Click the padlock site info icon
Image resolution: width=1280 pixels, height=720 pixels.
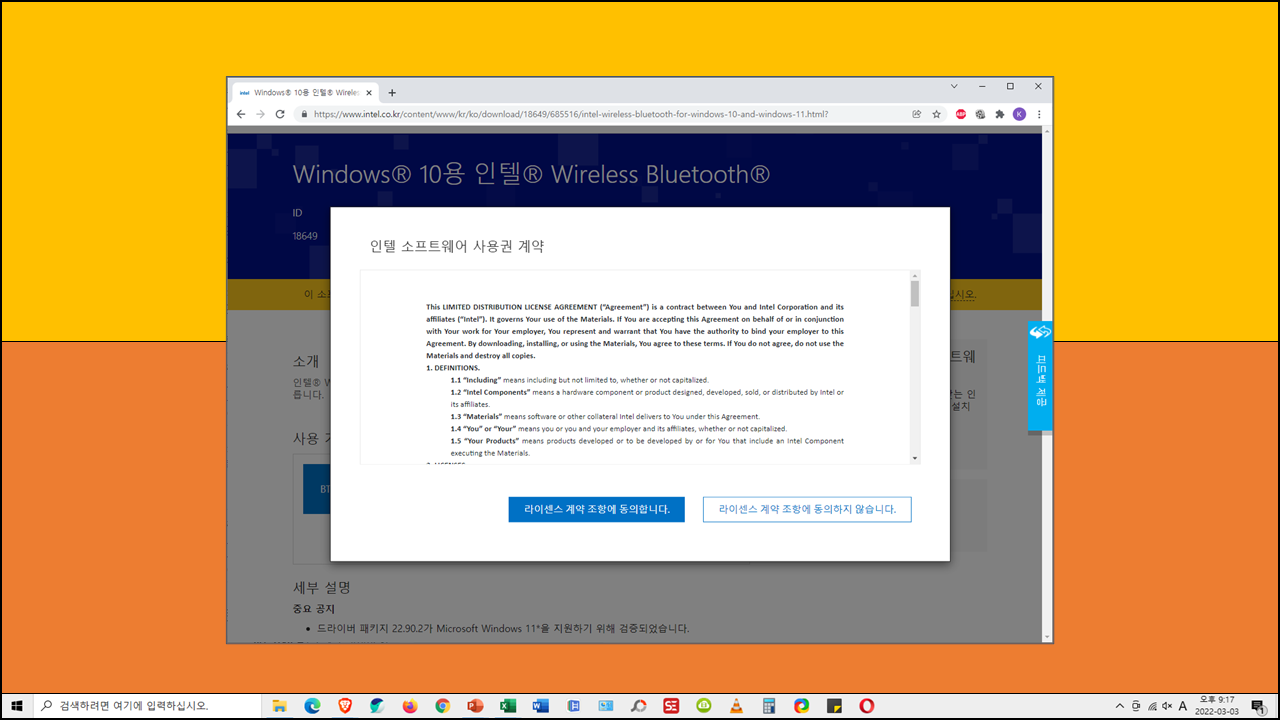click(305, 114)
